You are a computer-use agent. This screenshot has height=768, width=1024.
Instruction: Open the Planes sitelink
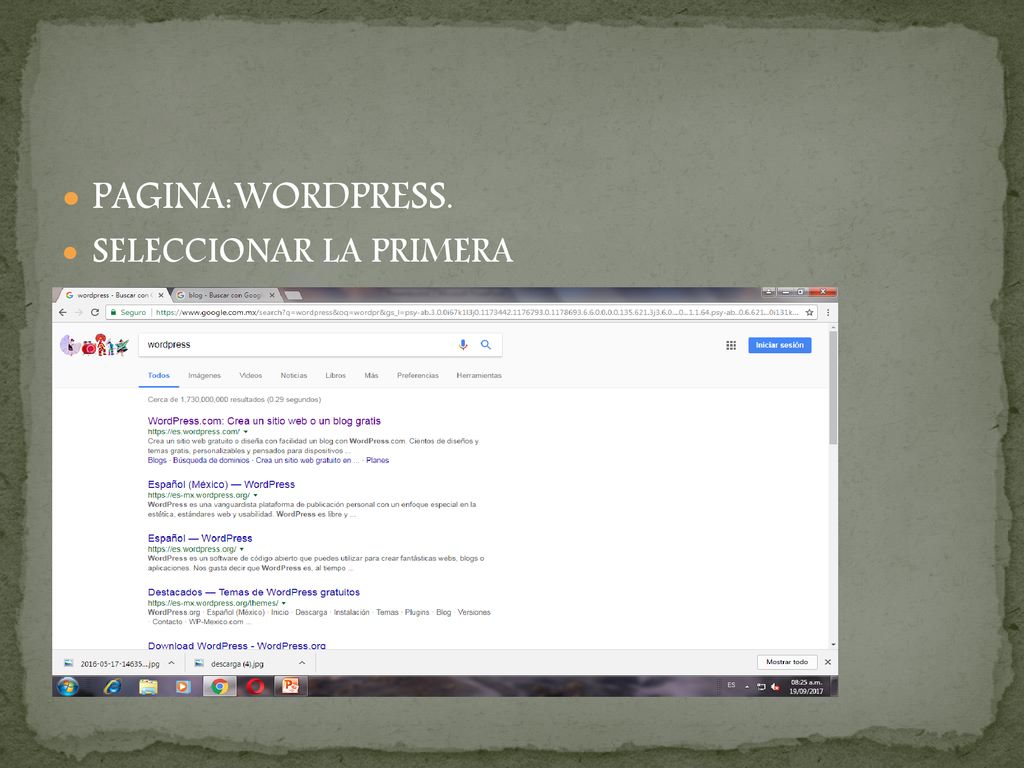click(x=377, y=460)
